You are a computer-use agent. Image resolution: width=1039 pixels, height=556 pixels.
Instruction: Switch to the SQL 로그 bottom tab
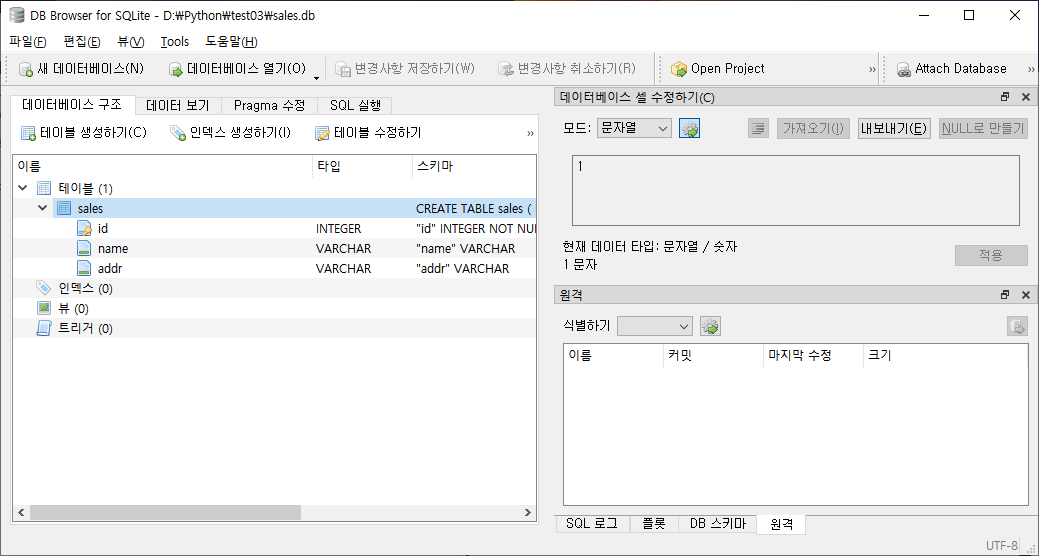592,524
